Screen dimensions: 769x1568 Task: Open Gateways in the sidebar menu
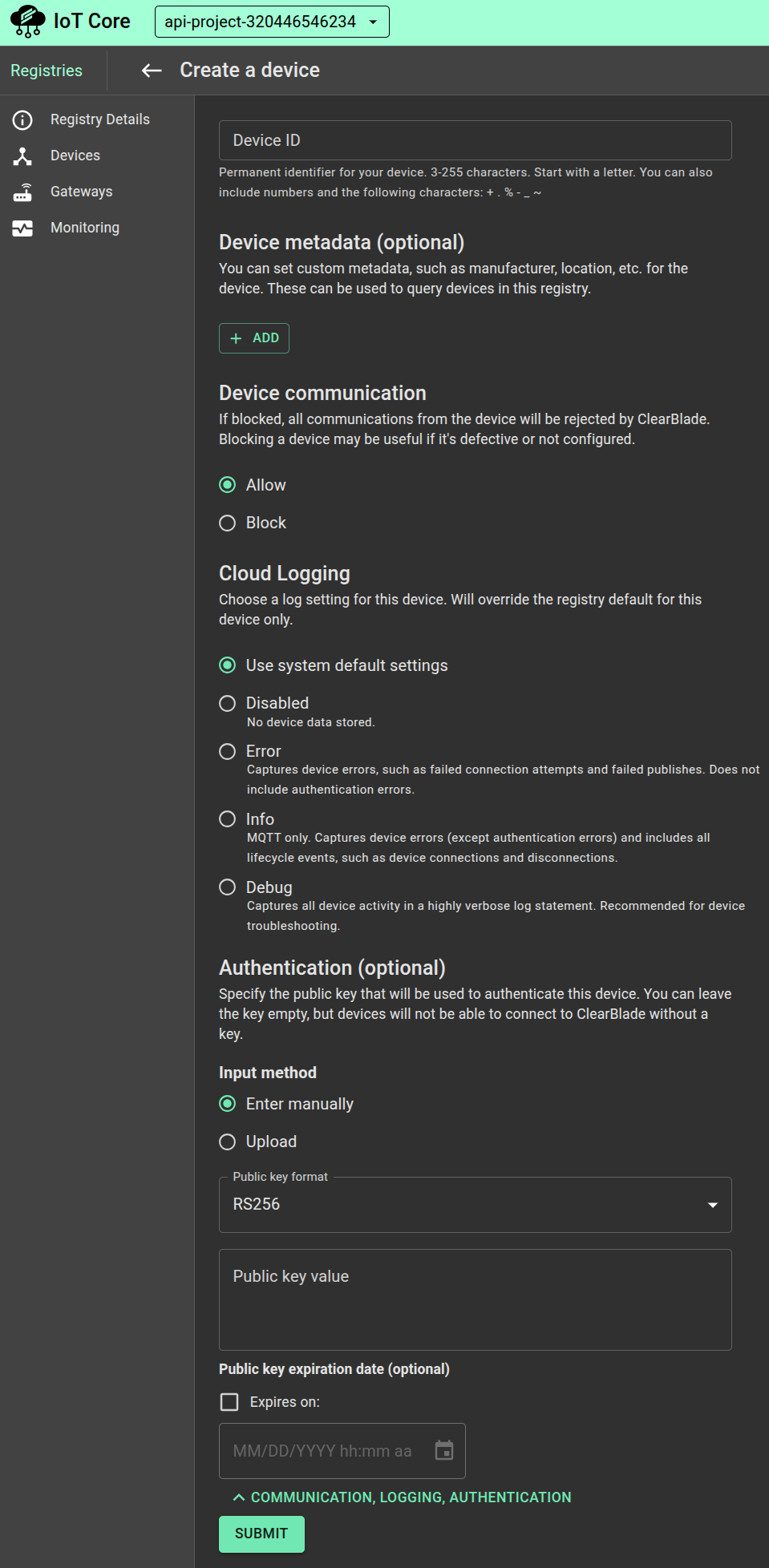tap(81, 192)
